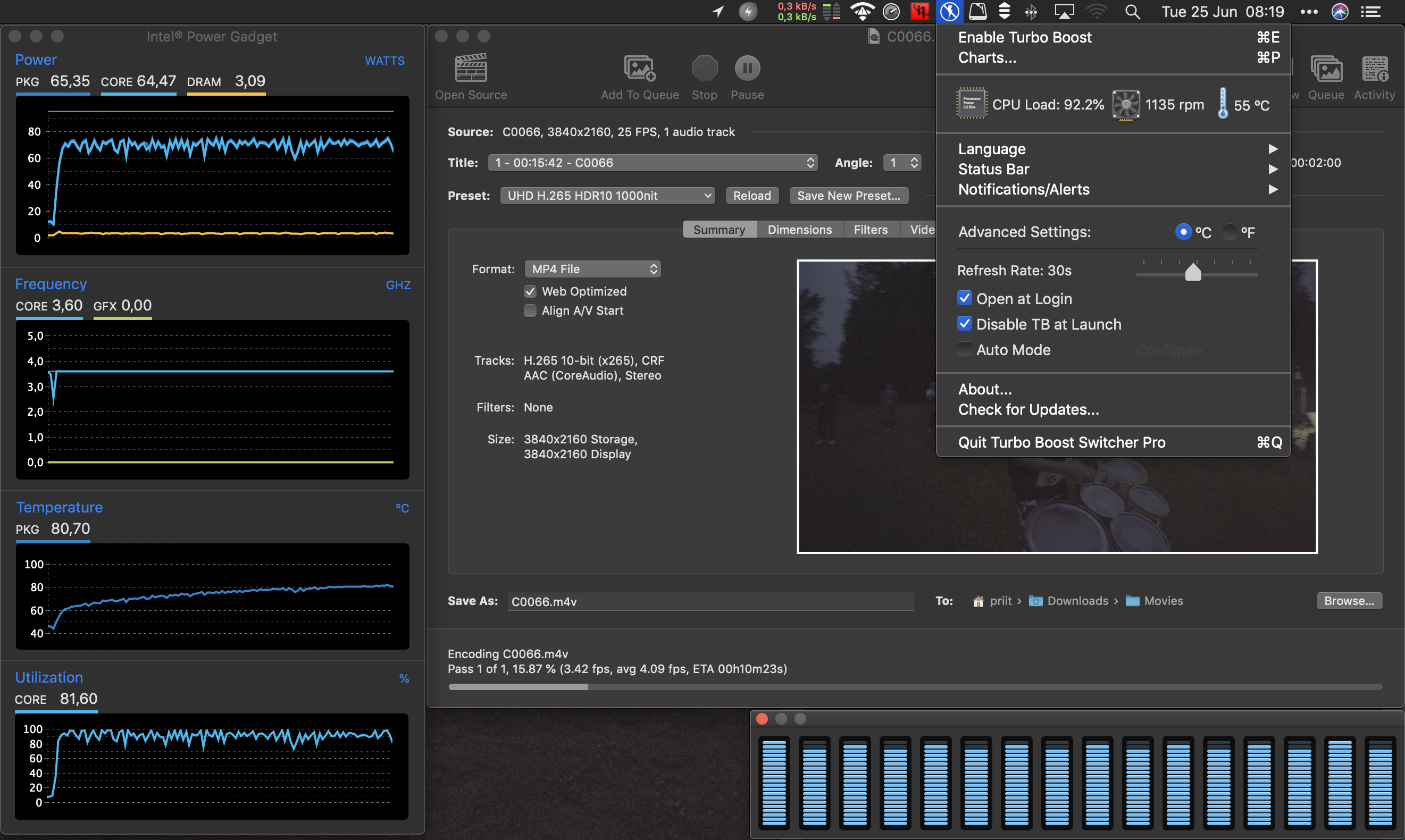Open the Format dropdown MP4 File
The width and height of the screenshot is (1405, 840).
pos(592,269)
